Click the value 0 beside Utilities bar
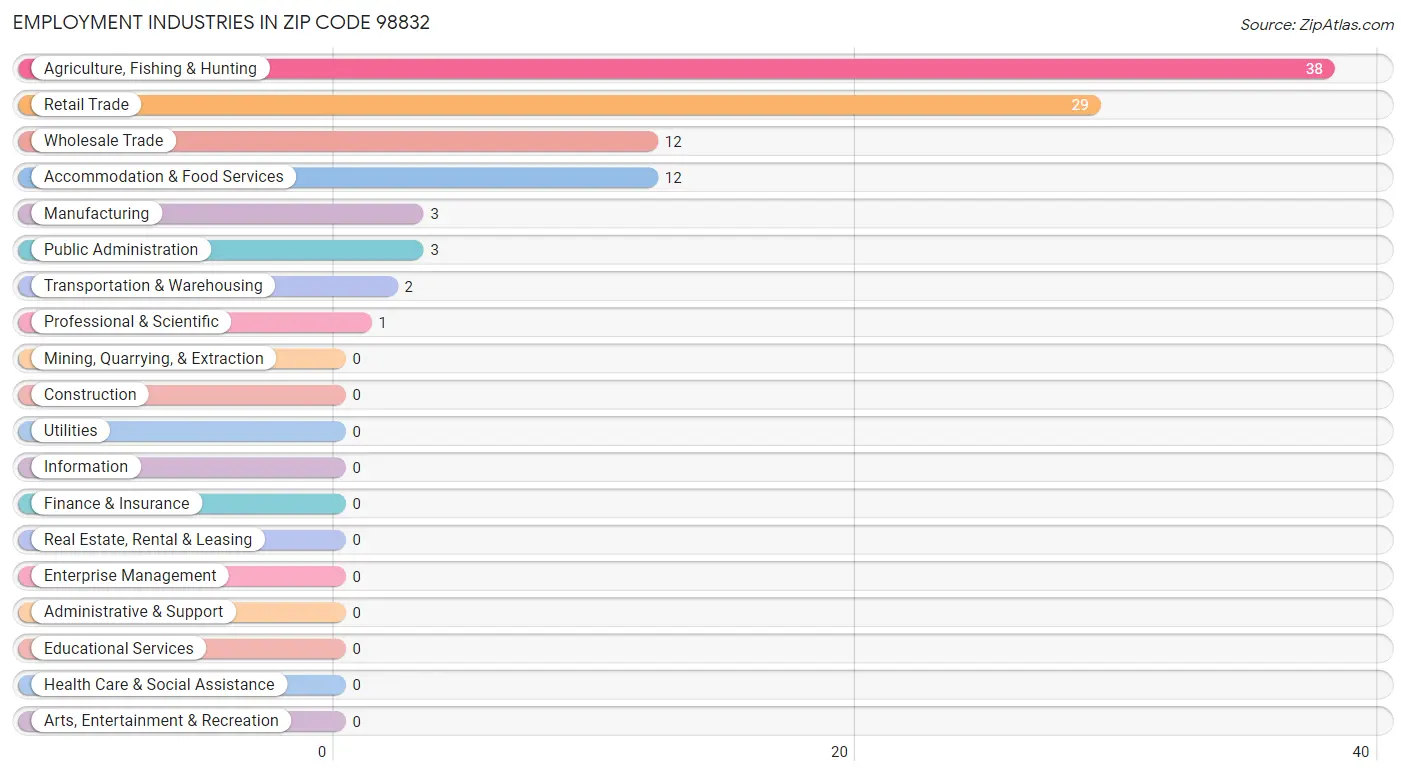 356,431
